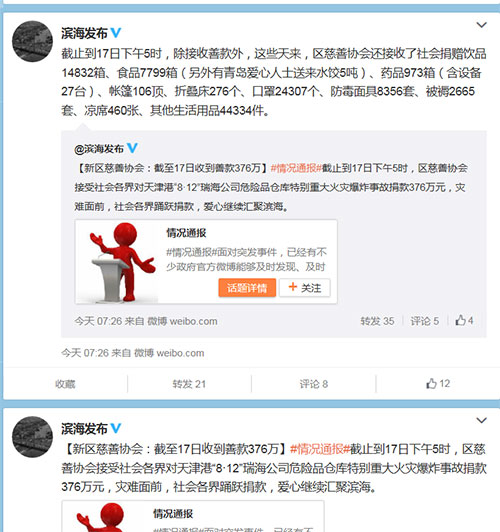Click the plus icon on 关注 button
Image resolution: width=500 pixels, height=532 pixels.
point(293,287)
